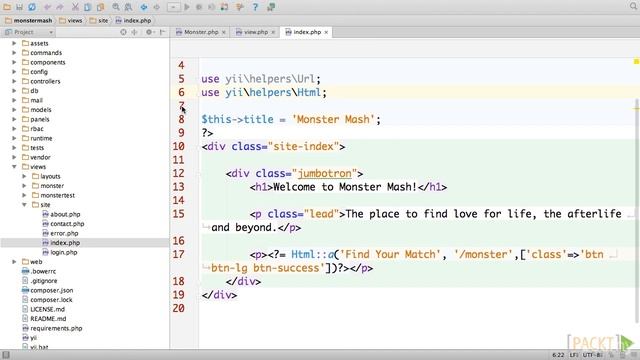Click the Forward navigation arrow
640x360 pixels.
(156, 7)
